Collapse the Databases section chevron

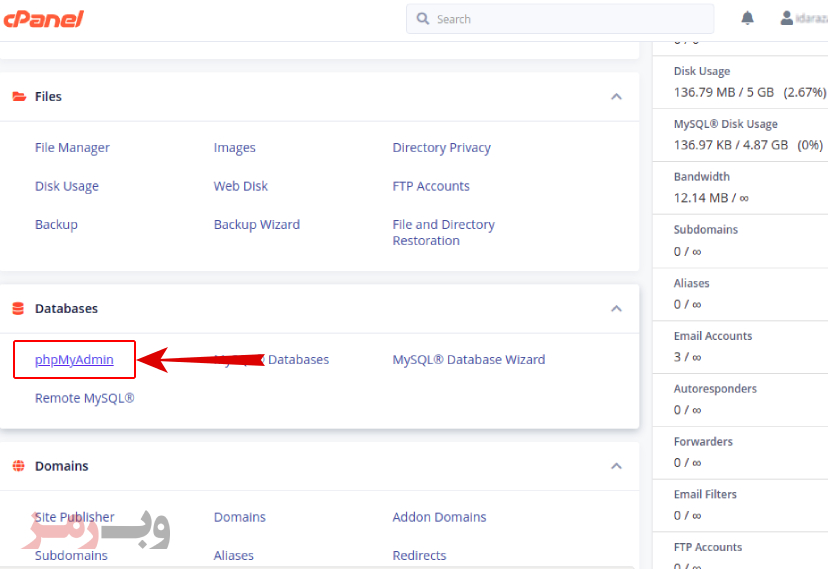616,309
